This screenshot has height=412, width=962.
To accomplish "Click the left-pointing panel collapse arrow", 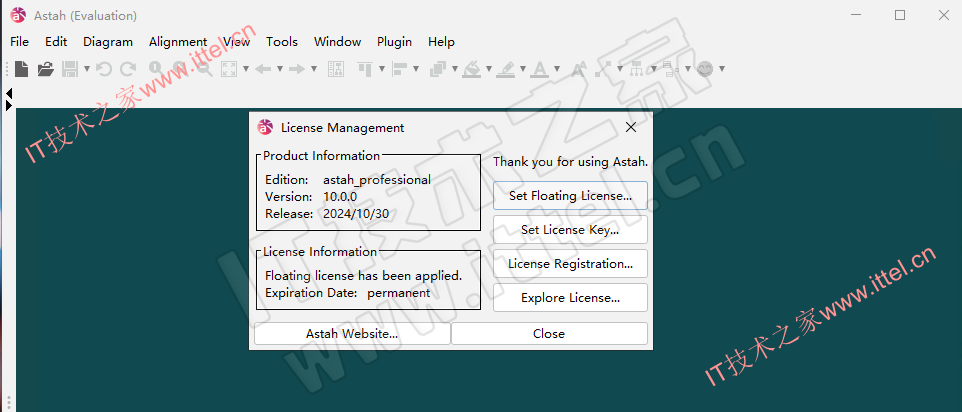I will (9, 93).
